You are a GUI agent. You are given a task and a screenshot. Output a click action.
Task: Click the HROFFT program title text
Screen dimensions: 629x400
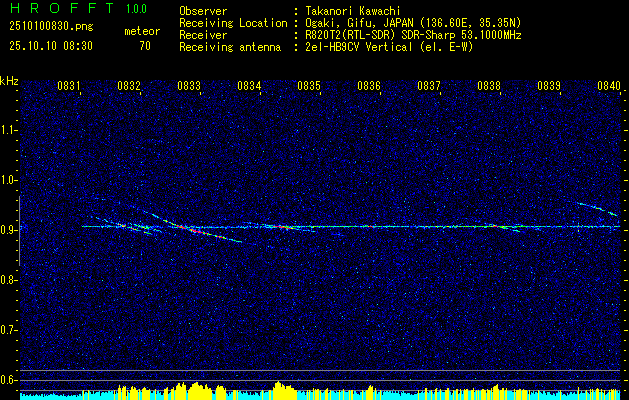tap(62, 8)
